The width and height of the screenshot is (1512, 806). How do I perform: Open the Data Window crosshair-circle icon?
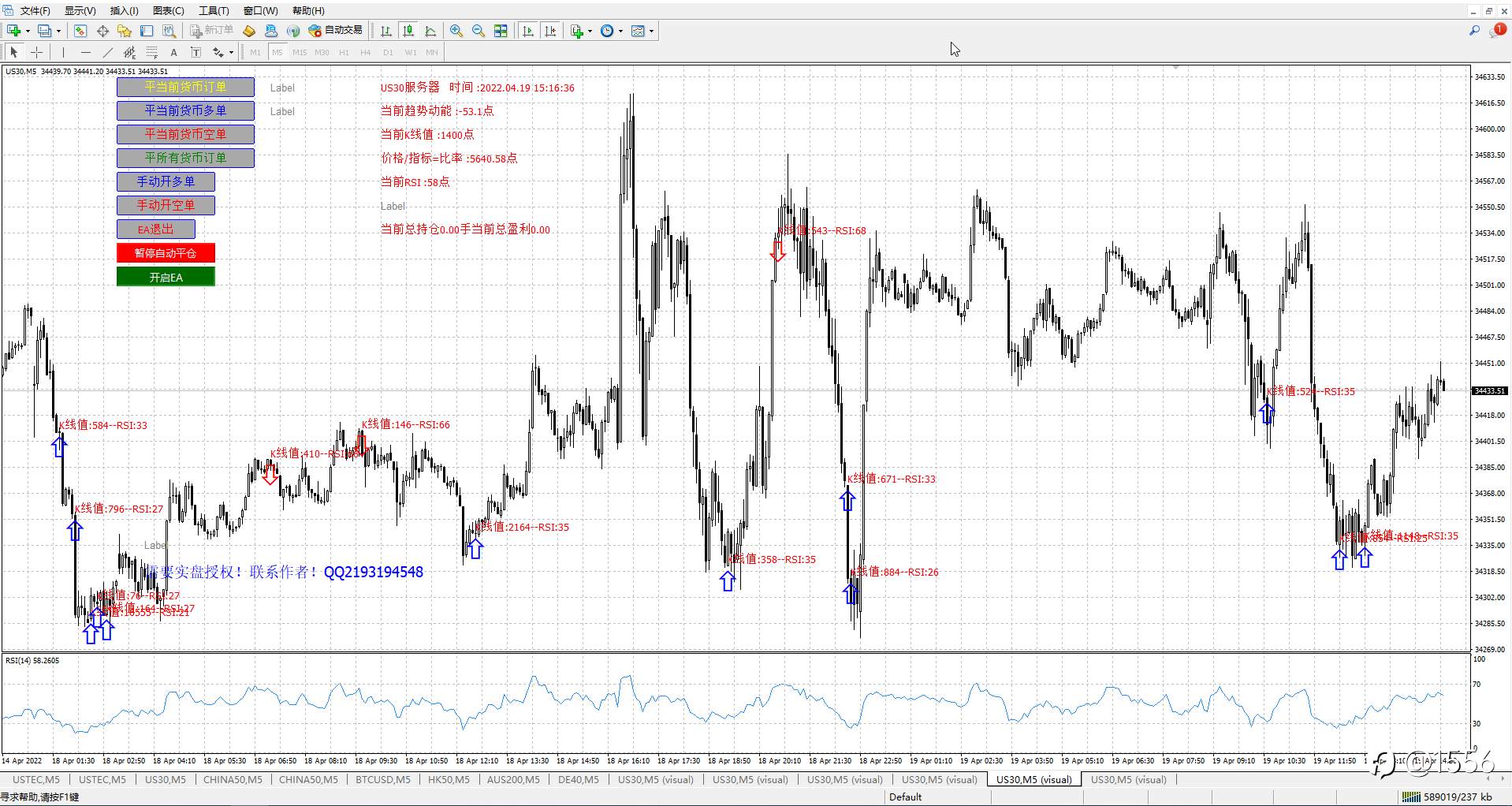102,31
